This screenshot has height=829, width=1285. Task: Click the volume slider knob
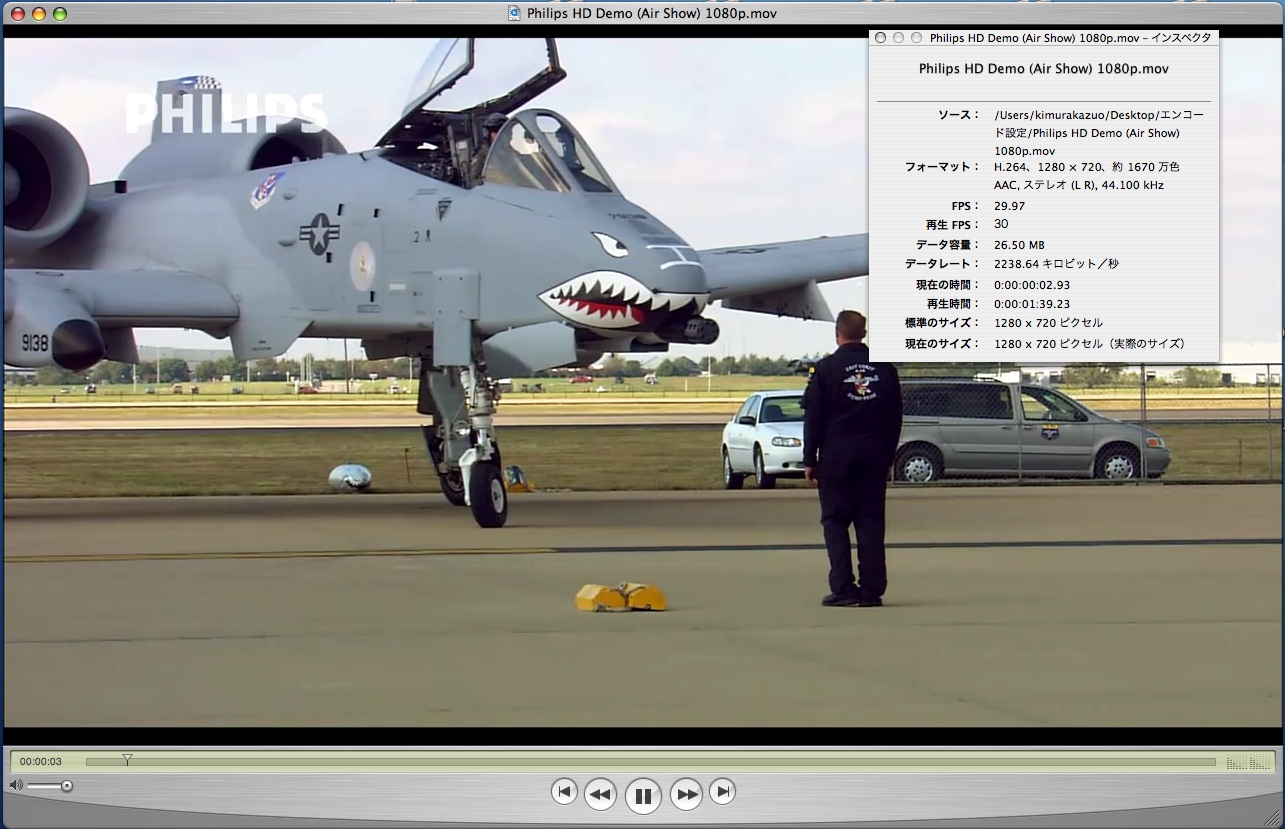(x=67, y=786)
